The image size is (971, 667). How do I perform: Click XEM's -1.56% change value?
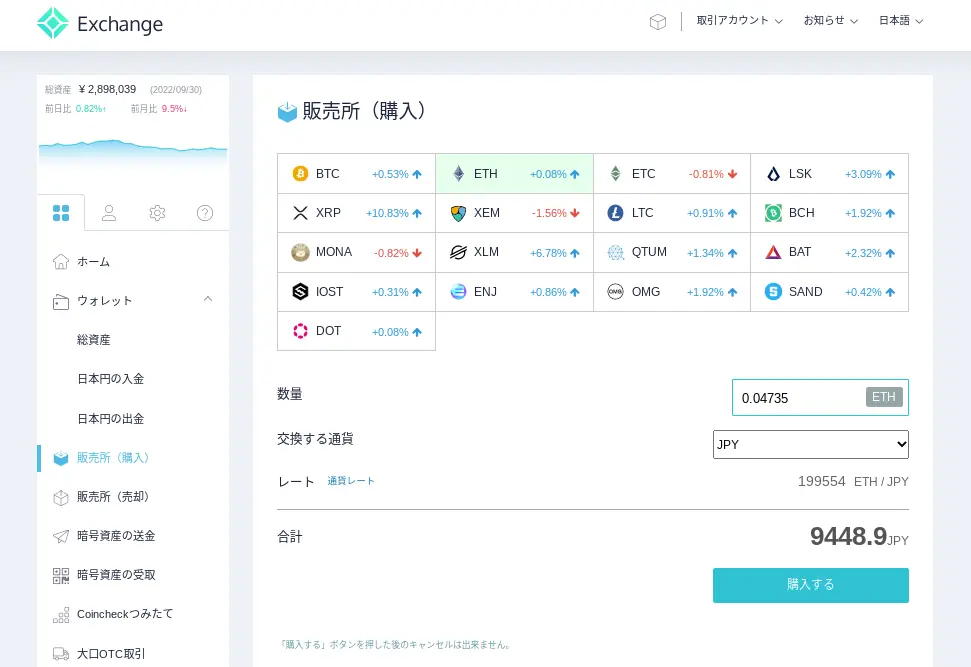[549, 214]
